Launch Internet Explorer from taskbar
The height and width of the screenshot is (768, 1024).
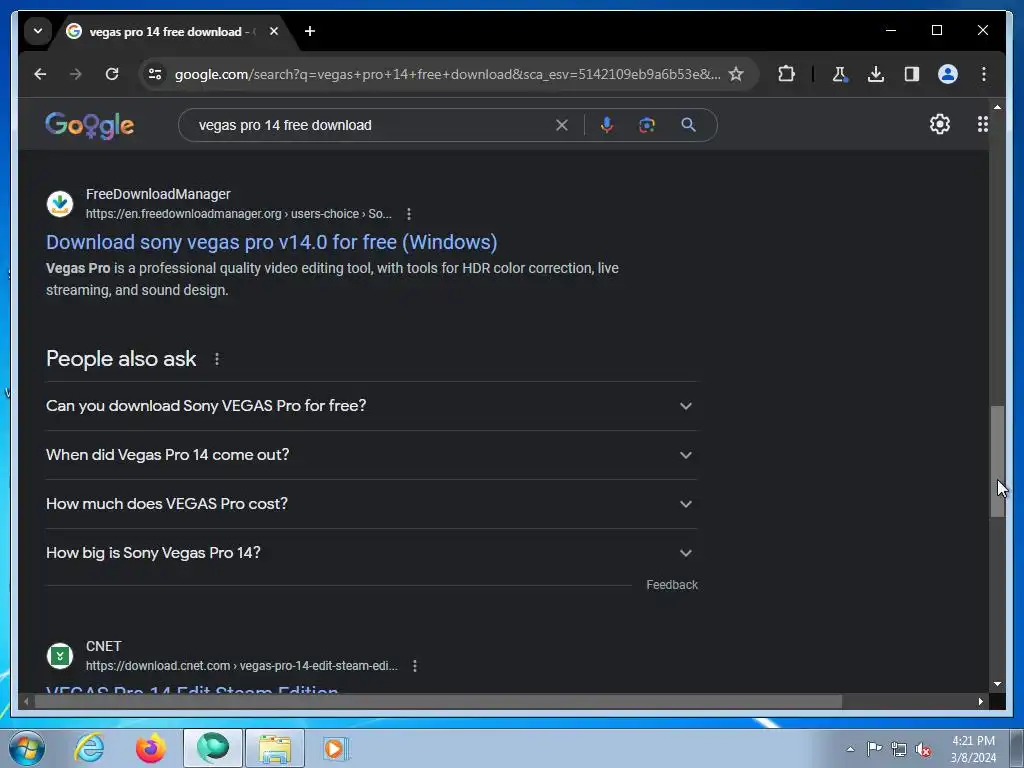click(89, 748)
